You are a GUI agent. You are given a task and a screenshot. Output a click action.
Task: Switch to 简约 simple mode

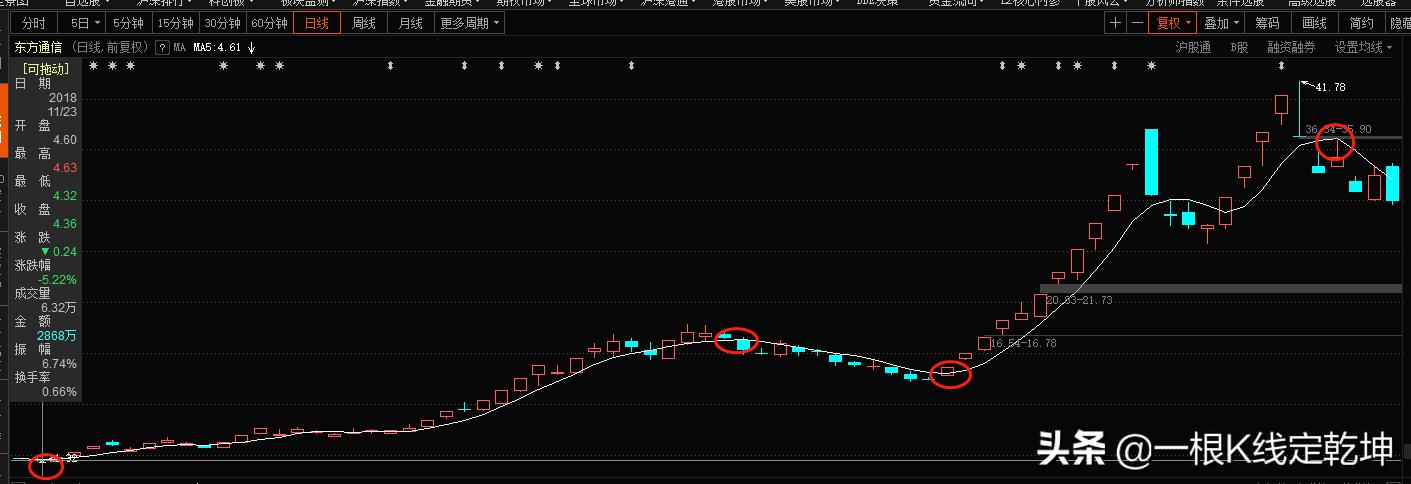[1361, 23]
